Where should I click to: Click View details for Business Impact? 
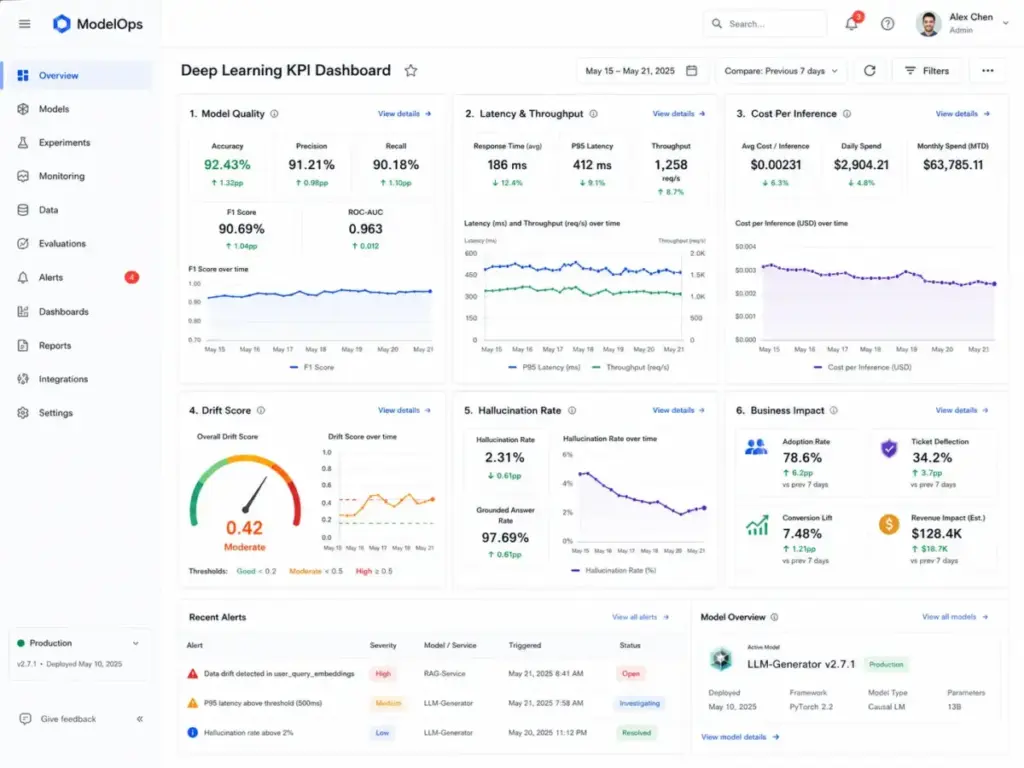pos(962,410)
